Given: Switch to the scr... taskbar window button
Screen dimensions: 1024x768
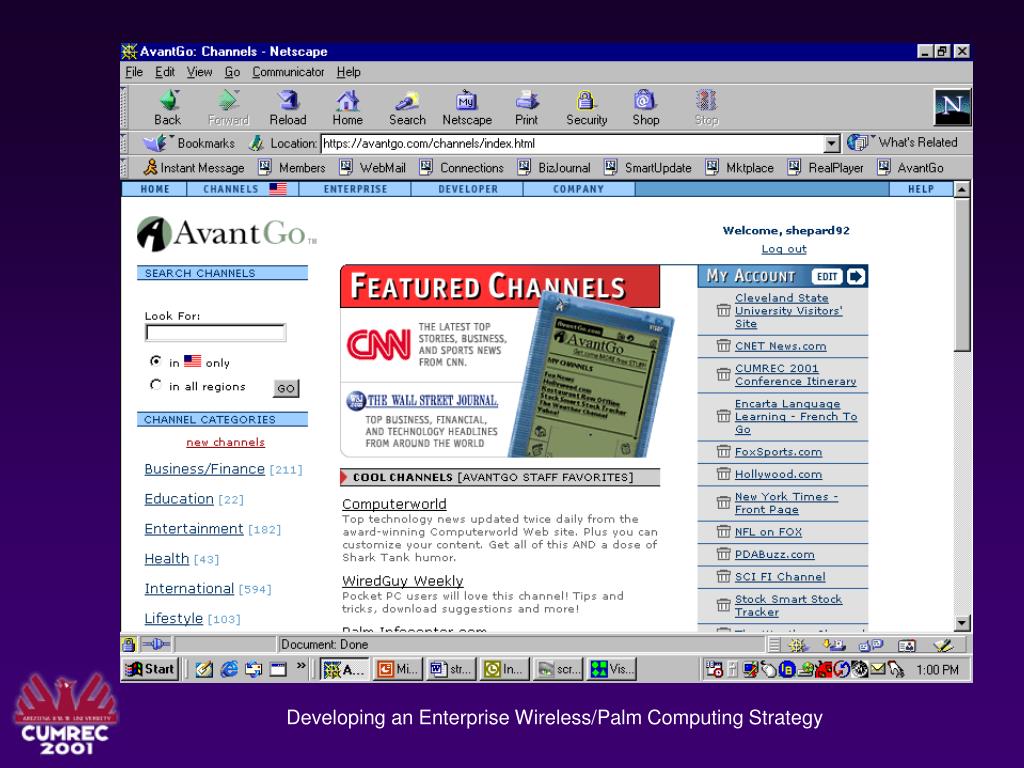Looking at the screenshot, I should 556,669.
